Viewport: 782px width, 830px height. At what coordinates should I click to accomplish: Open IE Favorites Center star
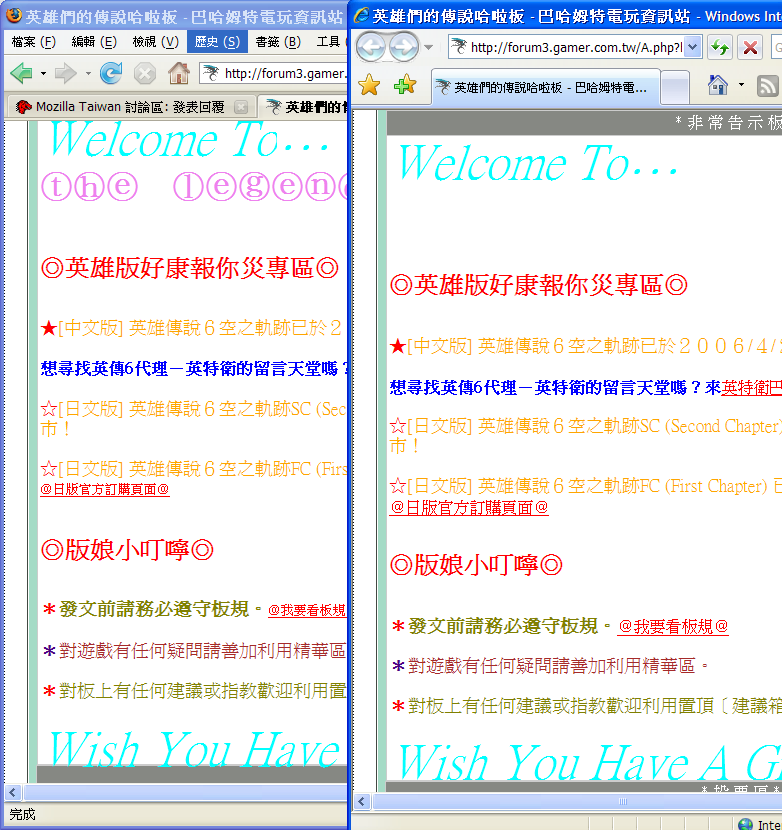[369, 85]
